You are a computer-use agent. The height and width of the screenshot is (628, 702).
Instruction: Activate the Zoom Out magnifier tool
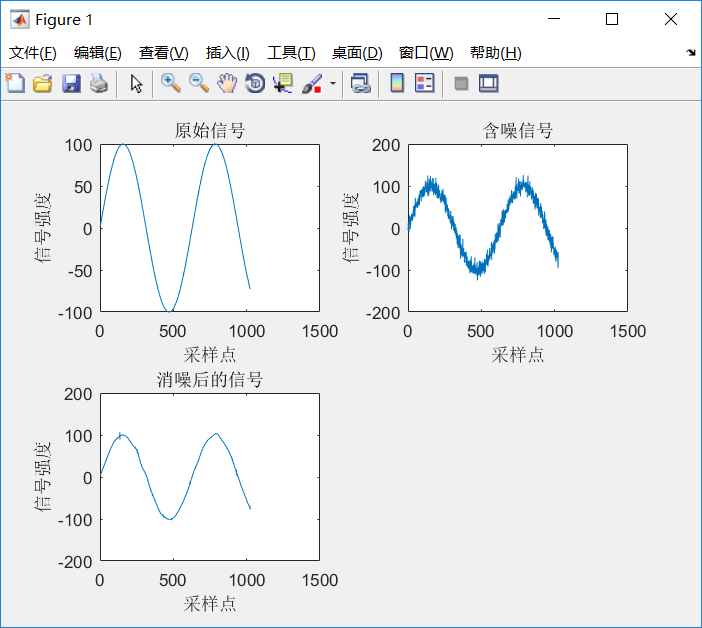[199, 84]
